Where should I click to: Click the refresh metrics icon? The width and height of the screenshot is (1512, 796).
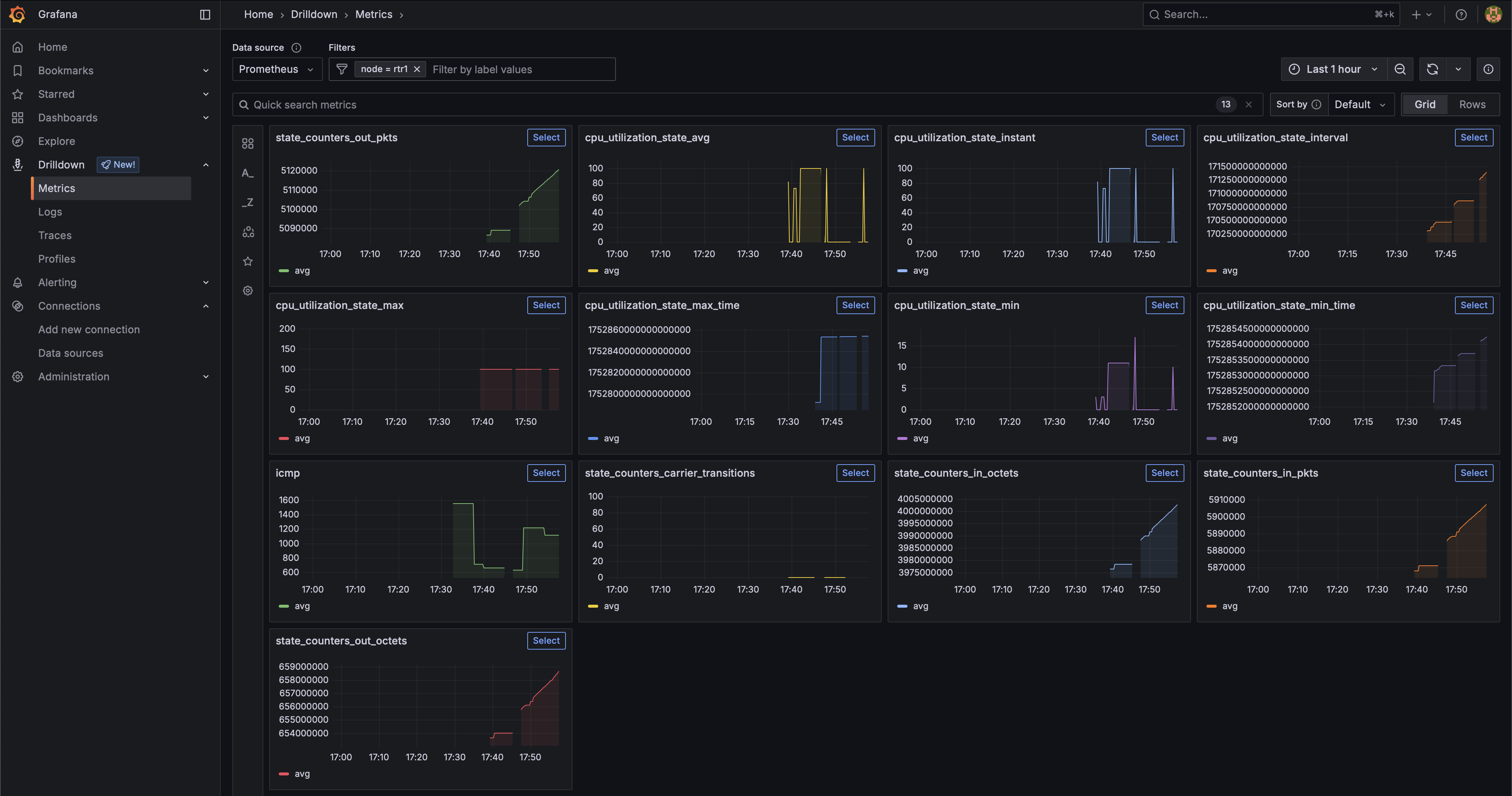tap(1432, 69)
